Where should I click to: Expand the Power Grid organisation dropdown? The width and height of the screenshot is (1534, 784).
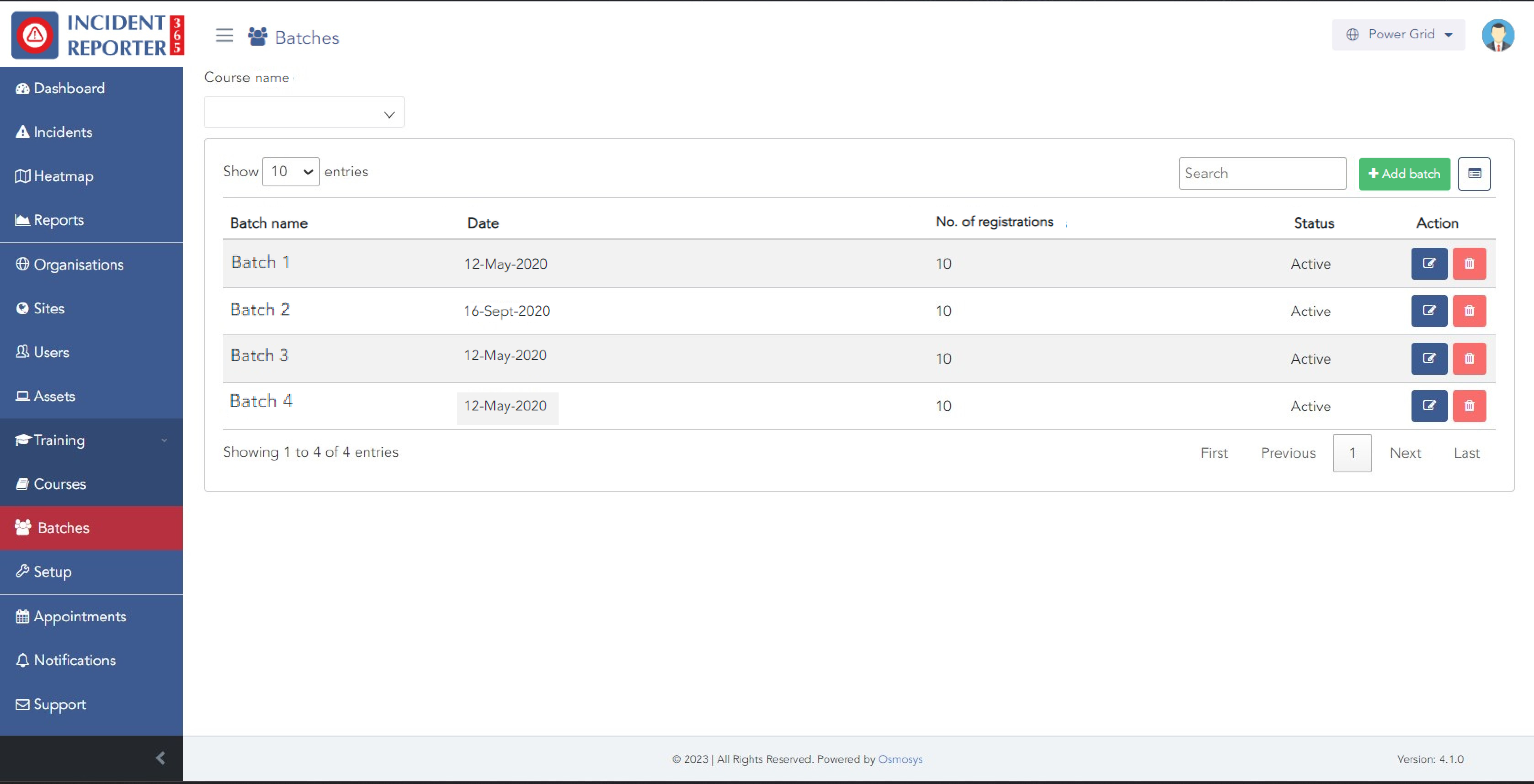tap(1398, 34)
